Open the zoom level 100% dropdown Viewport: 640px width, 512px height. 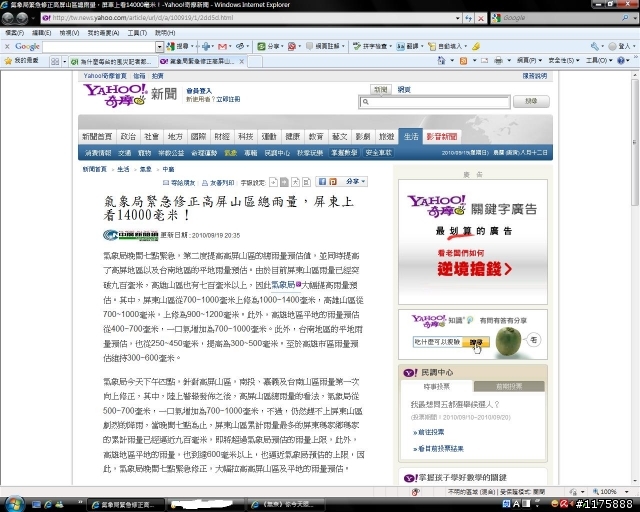(627, 492)
